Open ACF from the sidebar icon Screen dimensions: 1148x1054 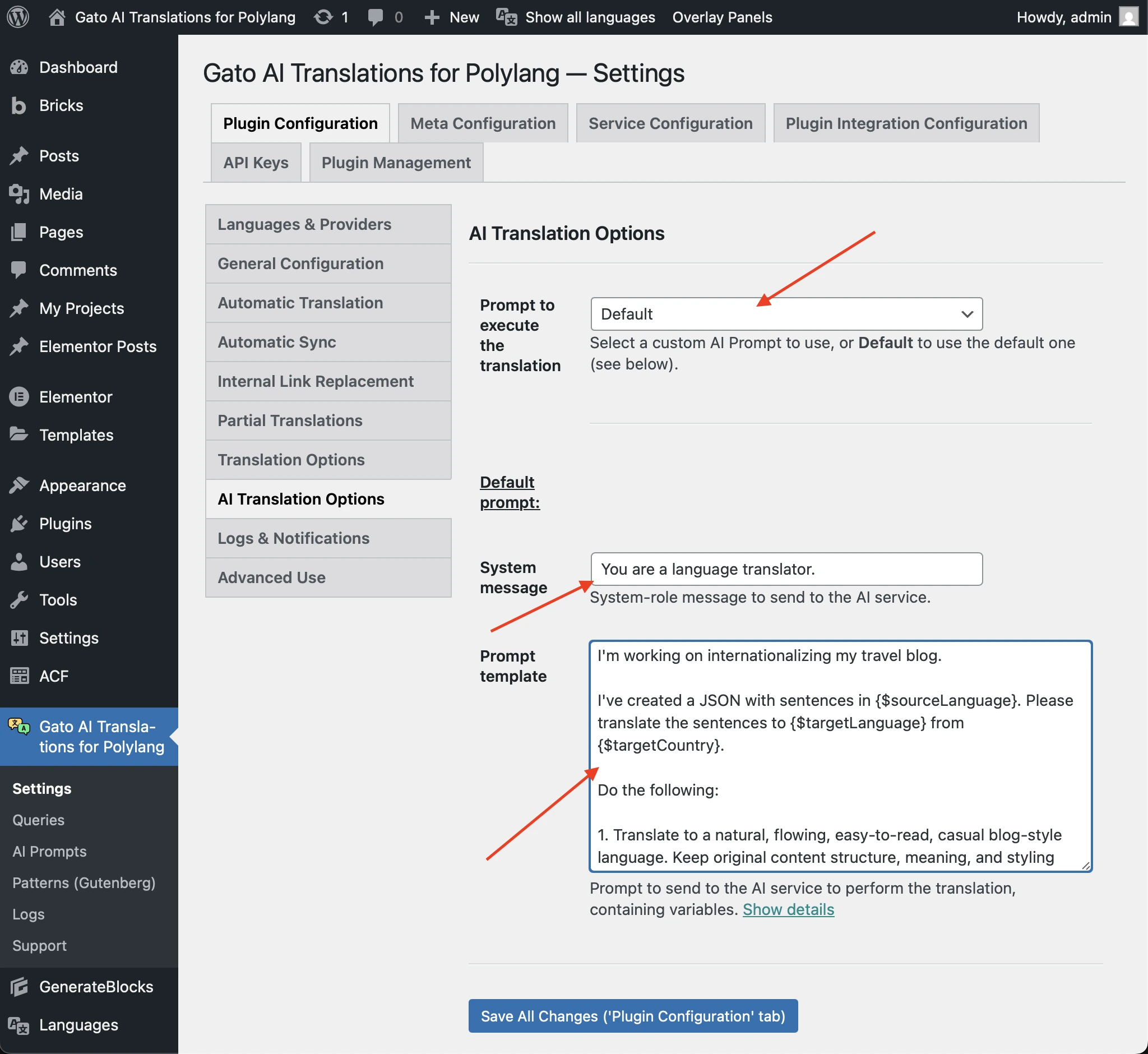[x=21, y=676]
